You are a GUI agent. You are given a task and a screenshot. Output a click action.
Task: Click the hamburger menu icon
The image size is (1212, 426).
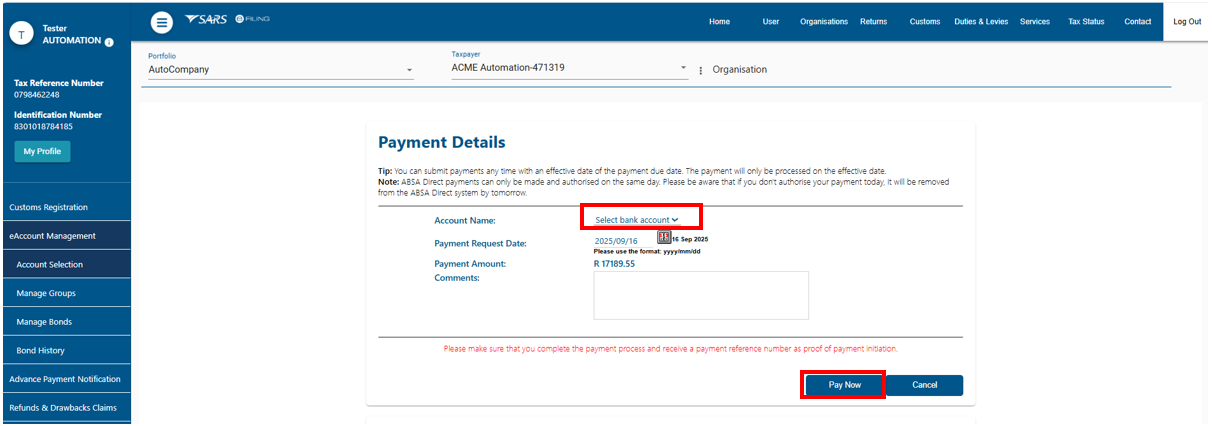click(162, 22)
